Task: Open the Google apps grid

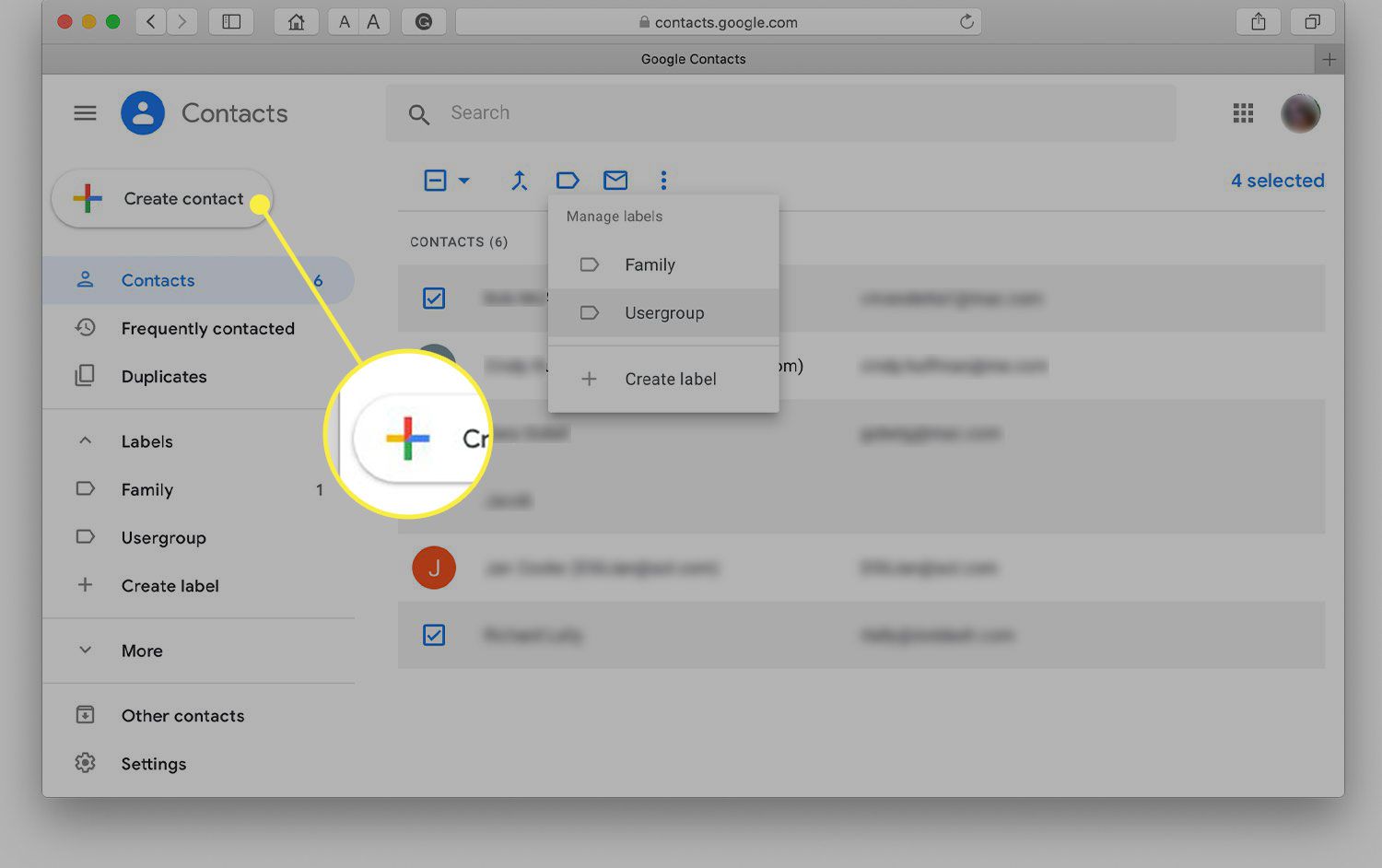Action: click(1243, 113)
